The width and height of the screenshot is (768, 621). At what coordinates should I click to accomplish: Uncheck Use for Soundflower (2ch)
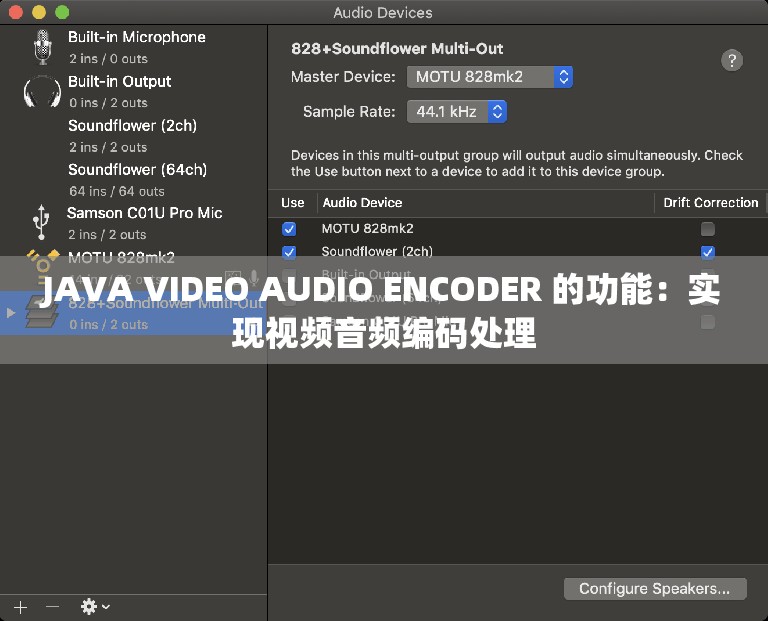(289, 252)
